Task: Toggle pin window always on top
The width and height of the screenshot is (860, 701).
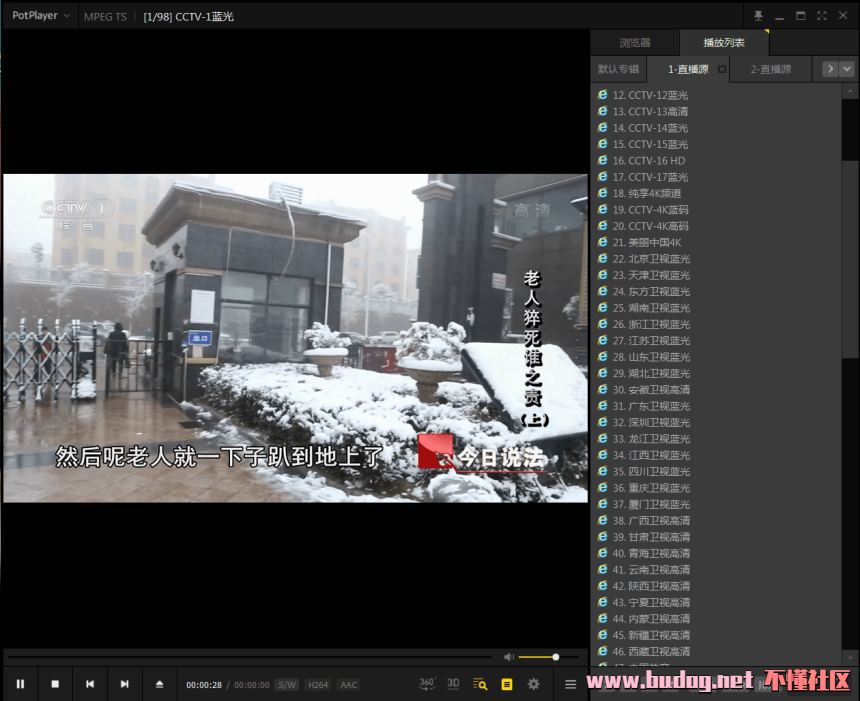Action: pos(758,16)
